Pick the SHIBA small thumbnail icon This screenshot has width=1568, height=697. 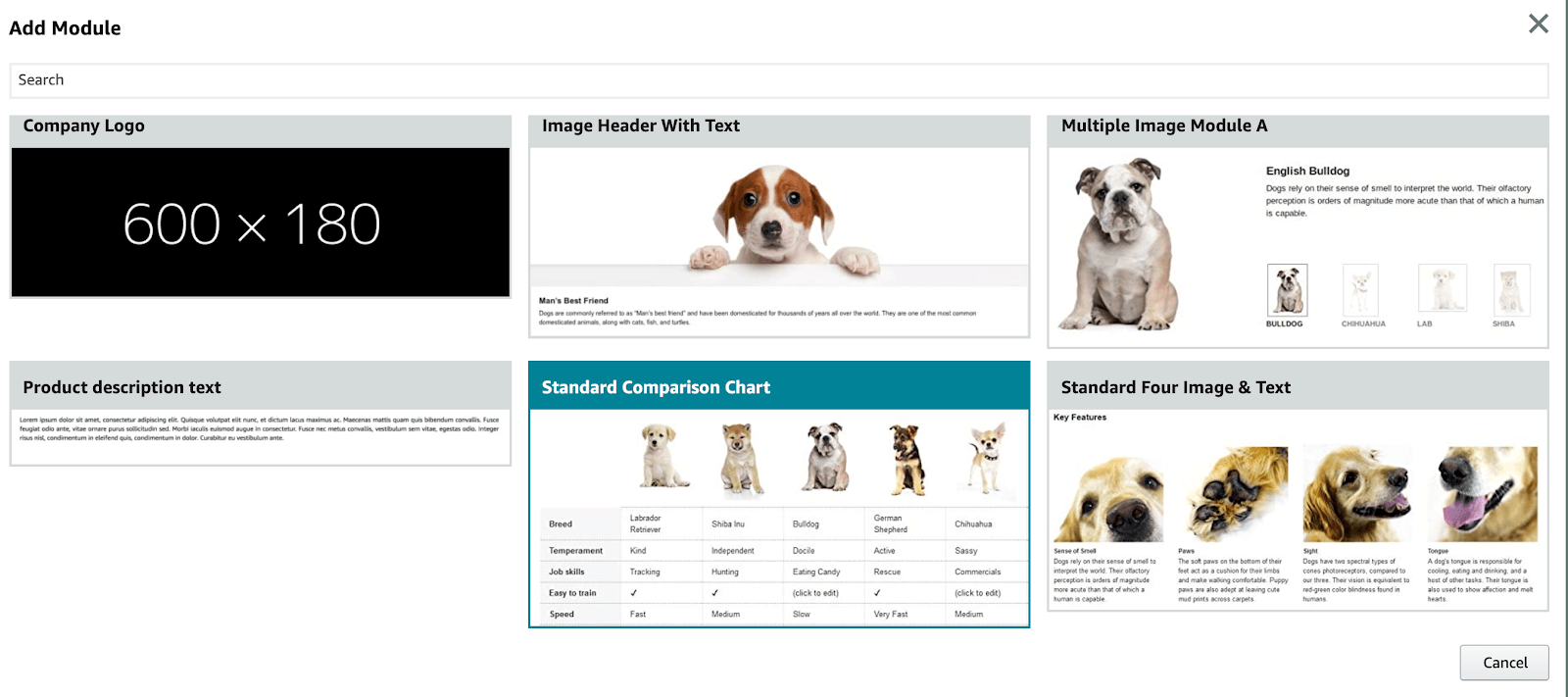(x=1510, y=290)
